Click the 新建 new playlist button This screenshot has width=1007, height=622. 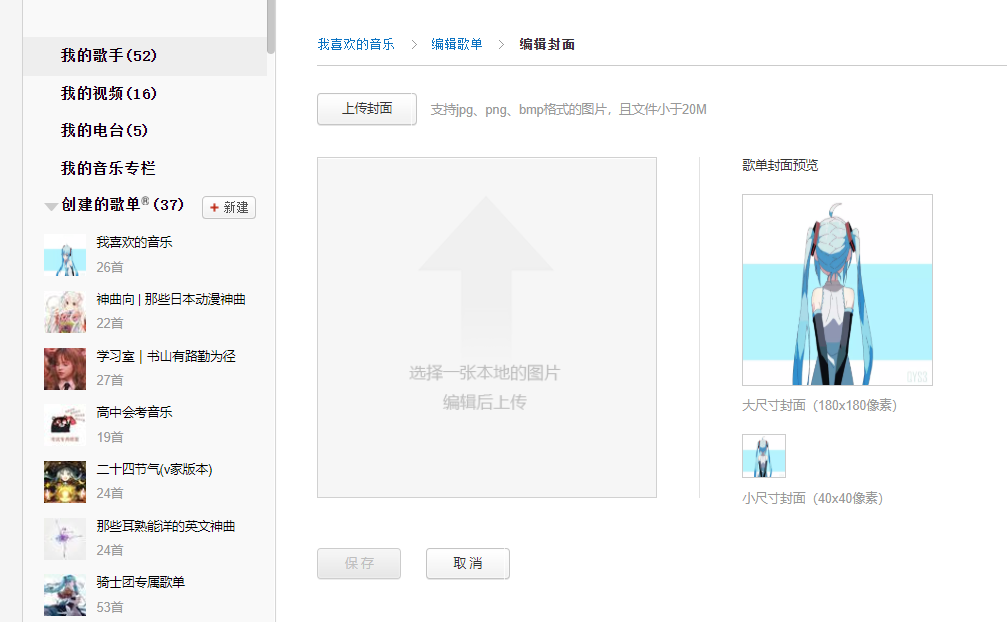229,207
